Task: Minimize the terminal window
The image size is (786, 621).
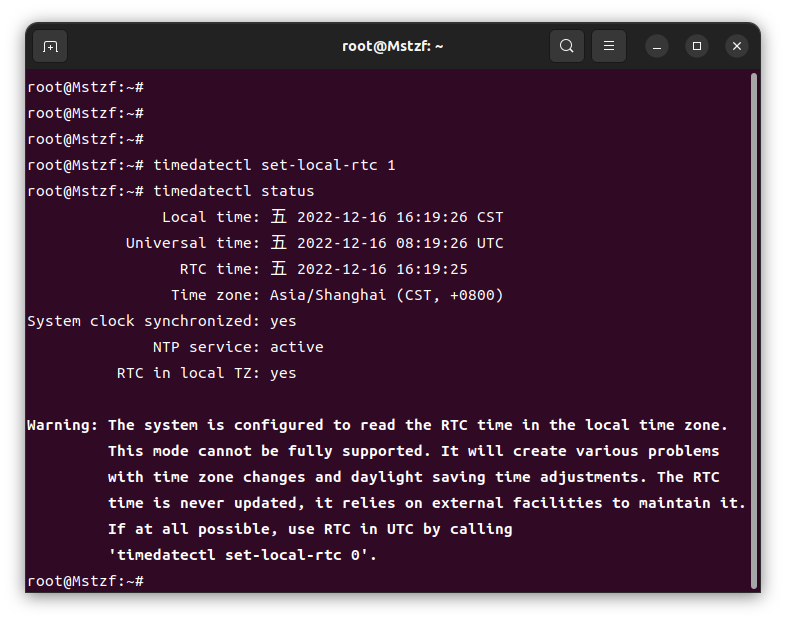Action: [657, 47]
